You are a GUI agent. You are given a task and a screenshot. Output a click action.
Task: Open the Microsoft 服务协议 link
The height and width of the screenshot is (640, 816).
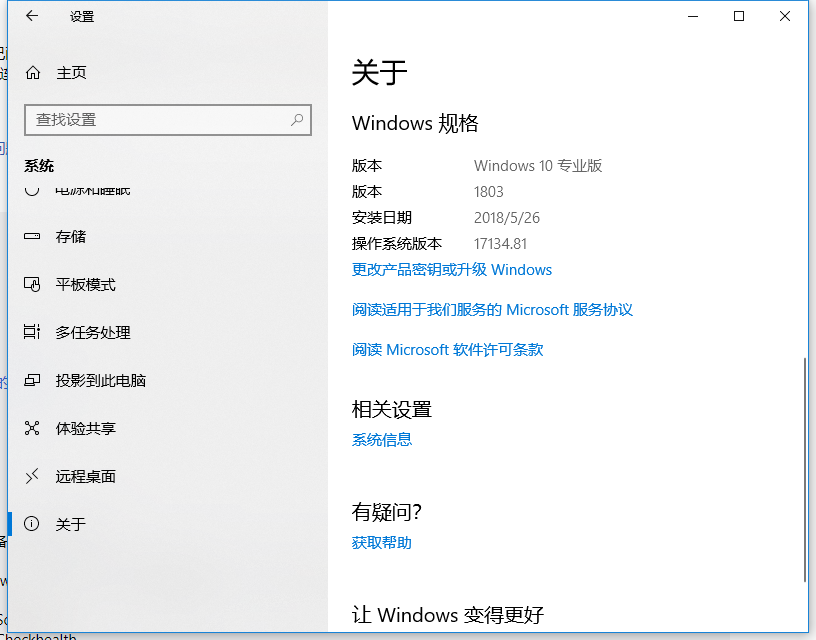click(x=492, y=310)
